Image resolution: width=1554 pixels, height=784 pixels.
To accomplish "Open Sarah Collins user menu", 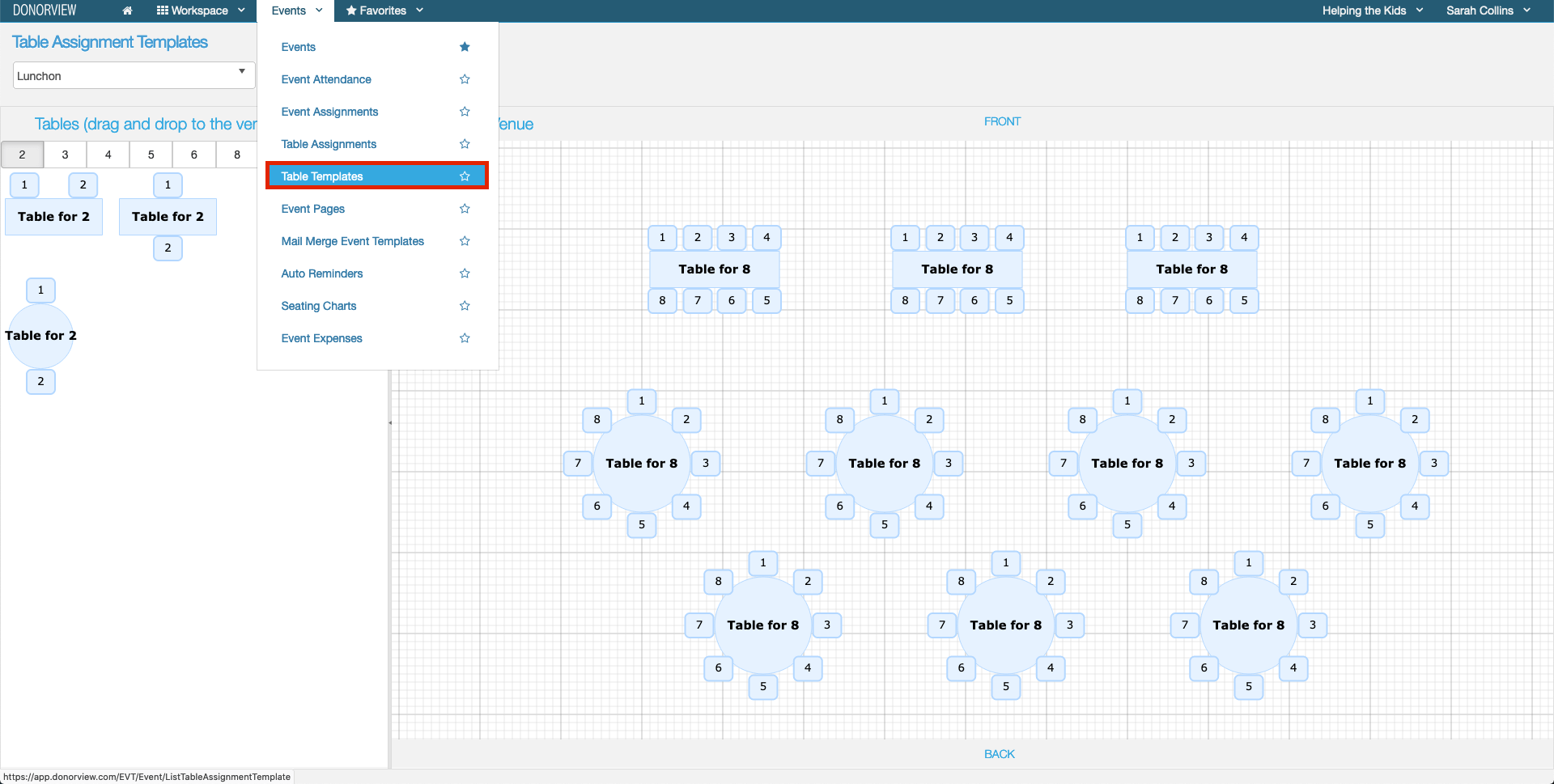I will 1488,11.
